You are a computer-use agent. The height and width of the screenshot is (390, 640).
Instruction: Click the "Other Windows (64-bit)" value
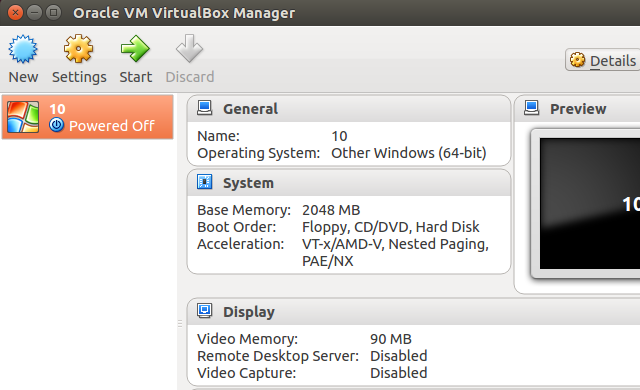[x=409, y=153]
